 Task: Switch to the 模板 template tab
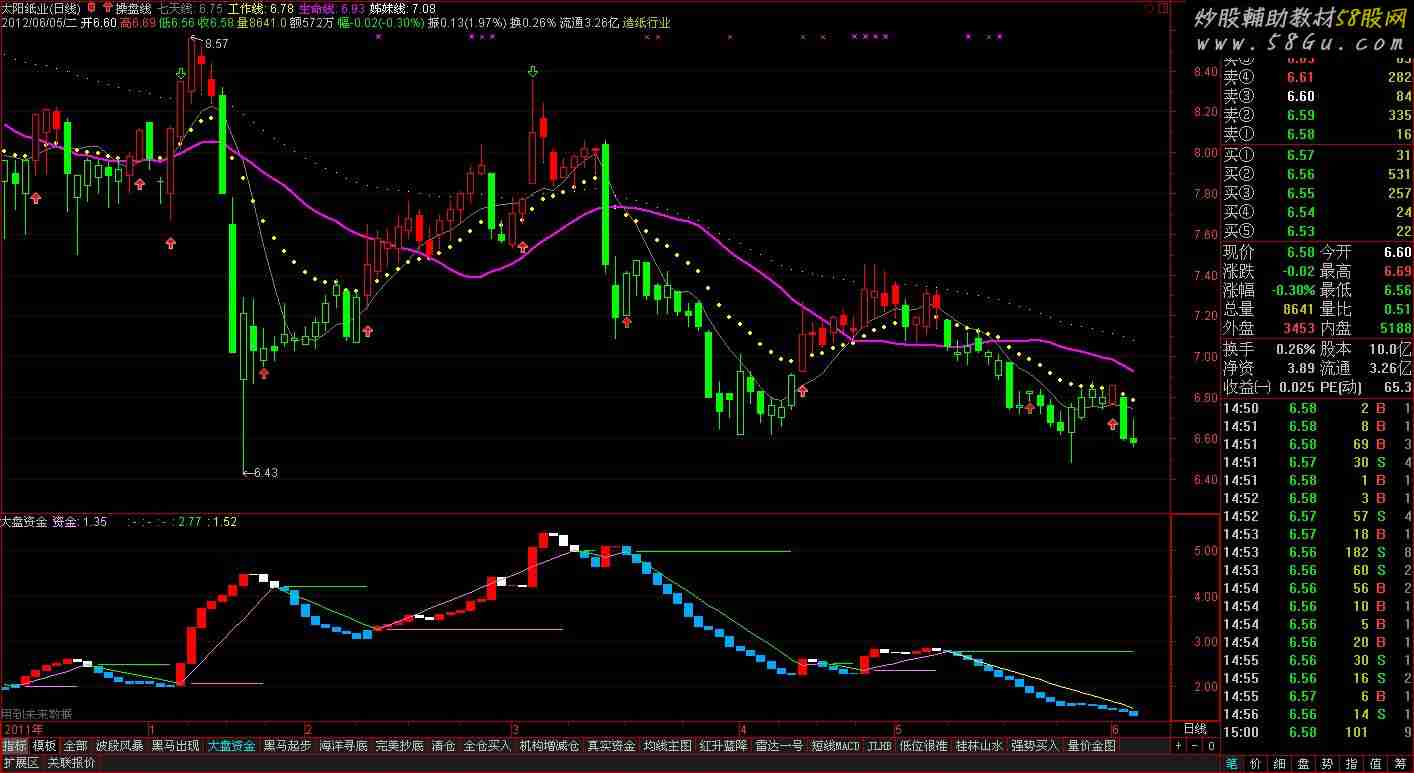pyautogui.click(x=44, y=745)
